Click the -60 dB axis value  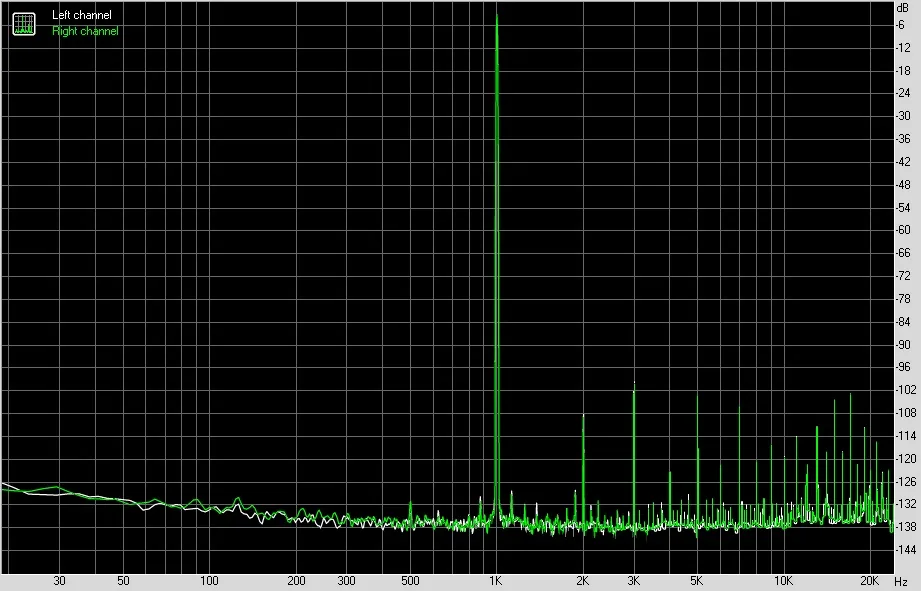pos(903,230)
